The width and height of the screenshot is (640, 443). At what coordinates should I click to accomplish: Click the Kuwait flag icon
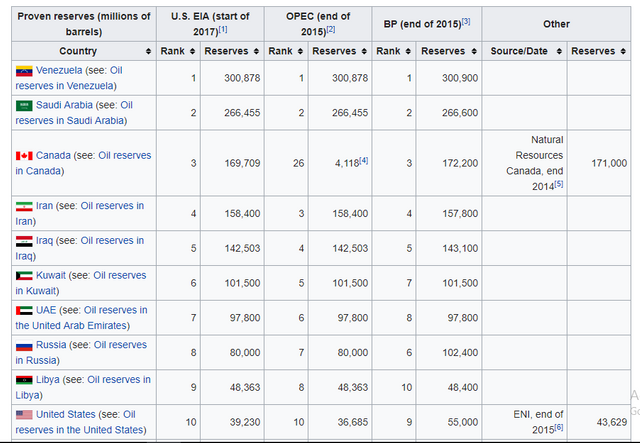point(24,276)
